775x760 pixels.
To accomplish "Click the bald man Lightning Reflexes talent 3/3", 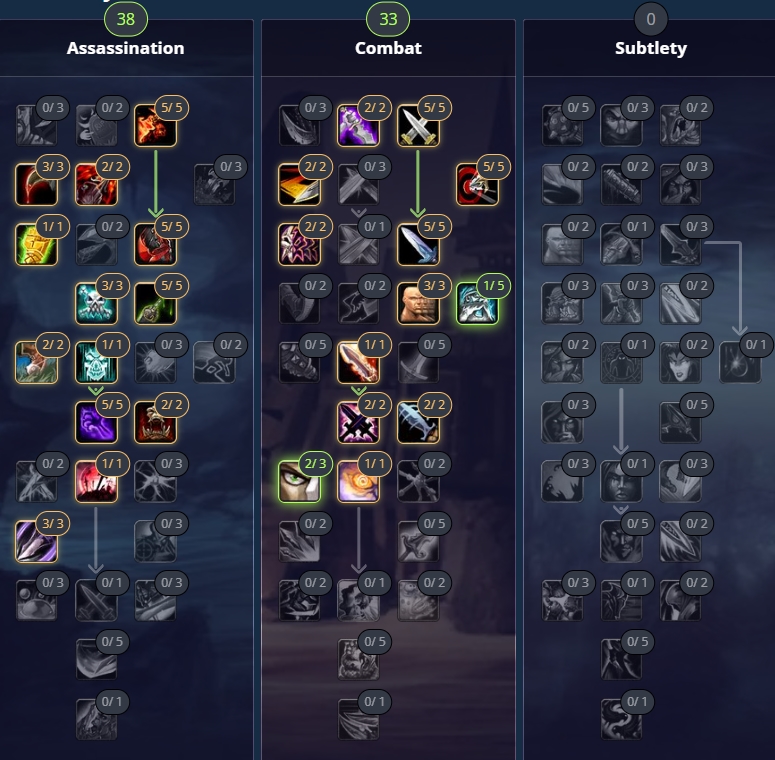I will [418, 304].
